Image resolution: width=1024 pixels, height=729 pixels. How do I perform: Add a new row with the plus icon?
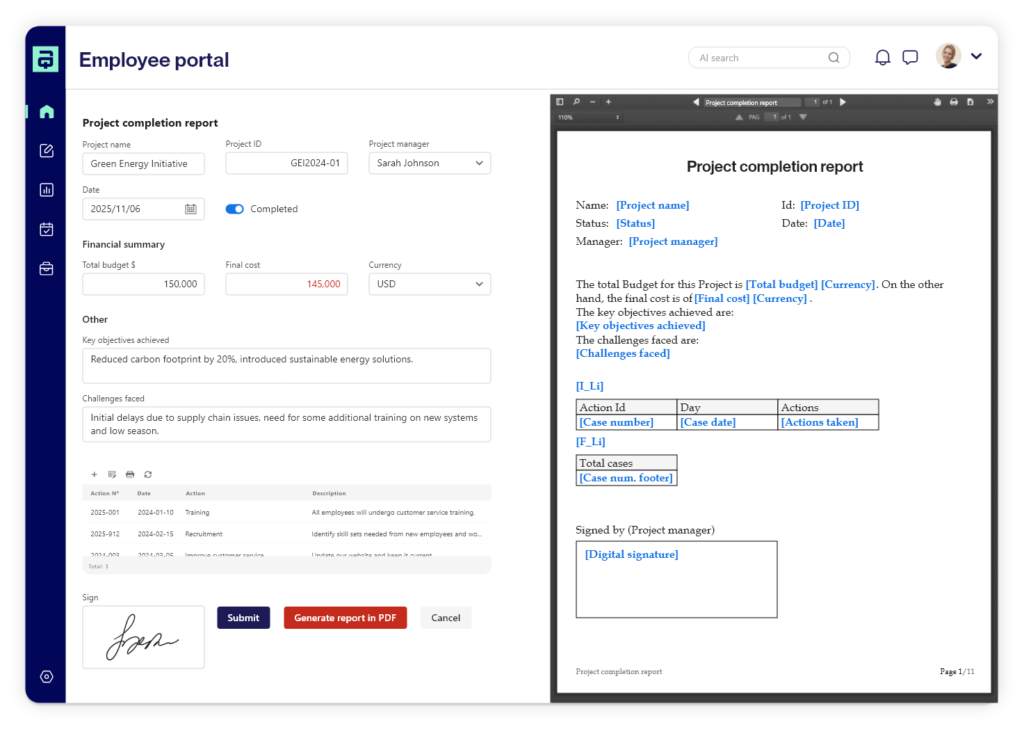(x=94, y=474)
